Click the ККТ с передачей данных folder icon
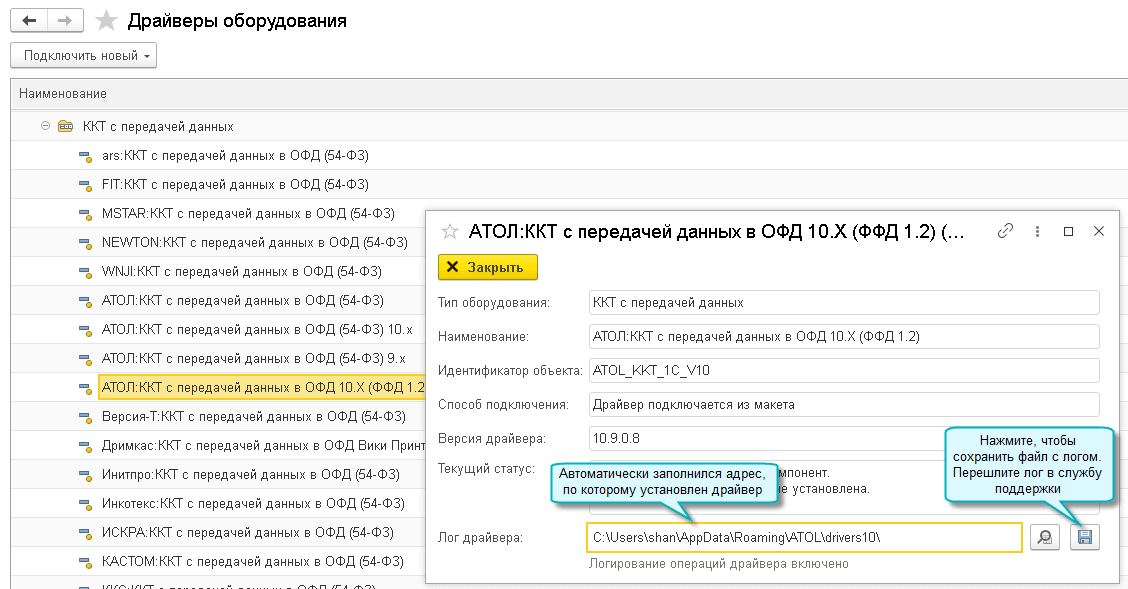The image size is (1128, 589). pos(65,127)
